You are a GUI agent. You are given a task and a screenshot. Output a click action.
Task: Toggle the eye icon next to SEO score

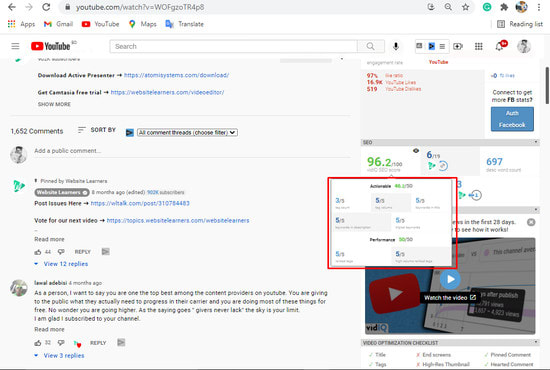(416, 150)
